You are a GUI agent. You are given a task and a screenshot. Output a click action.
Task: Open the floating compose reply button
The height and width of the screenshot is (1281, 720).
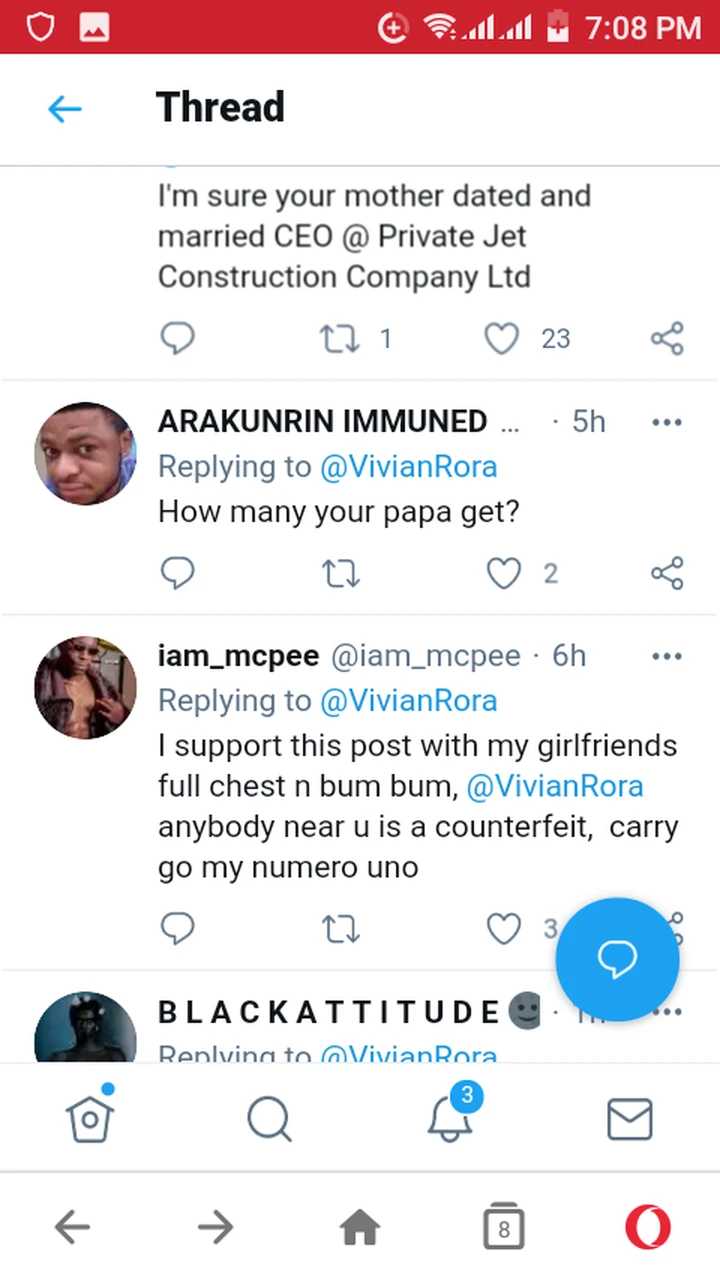click(617, 959)
